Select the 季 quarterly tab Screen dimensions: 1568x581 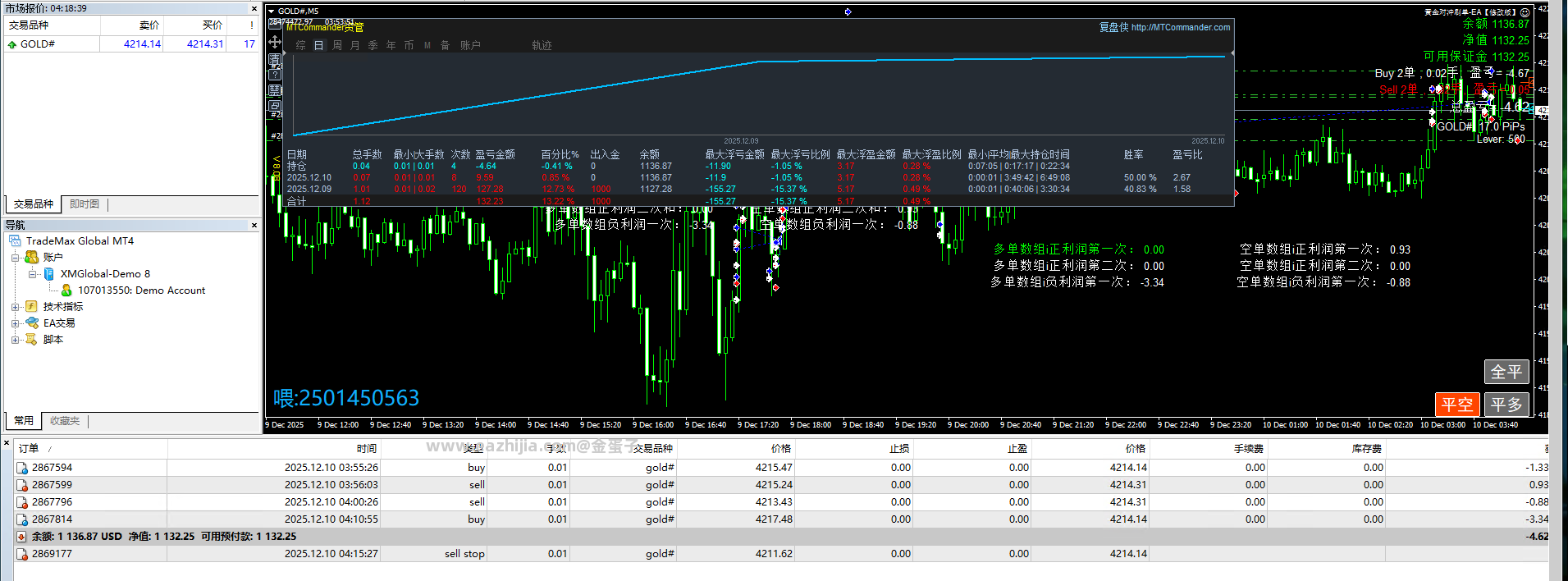[373, 45]
